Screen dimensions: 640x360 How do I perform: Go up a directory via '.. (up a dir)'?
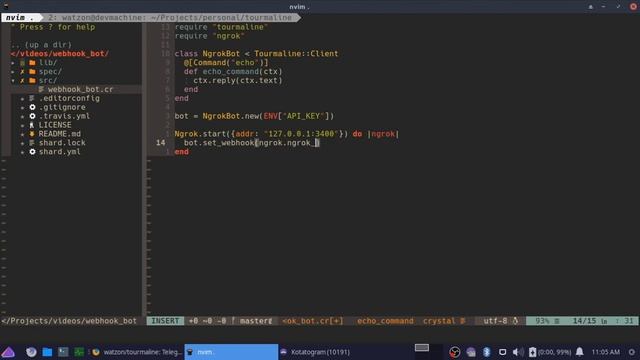point(41,45)
